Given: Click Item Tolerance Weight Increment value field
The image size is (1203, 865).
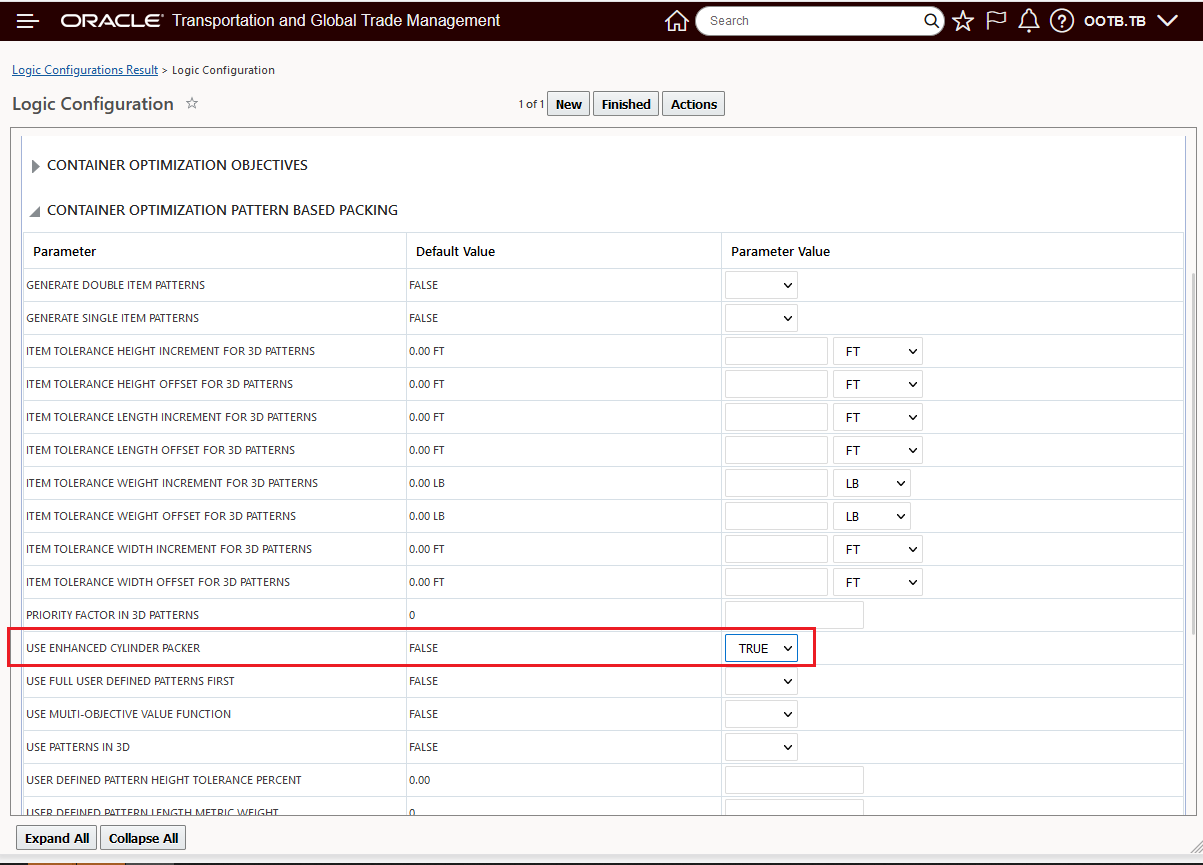Looking at the screenshot, I should [776, 483].
